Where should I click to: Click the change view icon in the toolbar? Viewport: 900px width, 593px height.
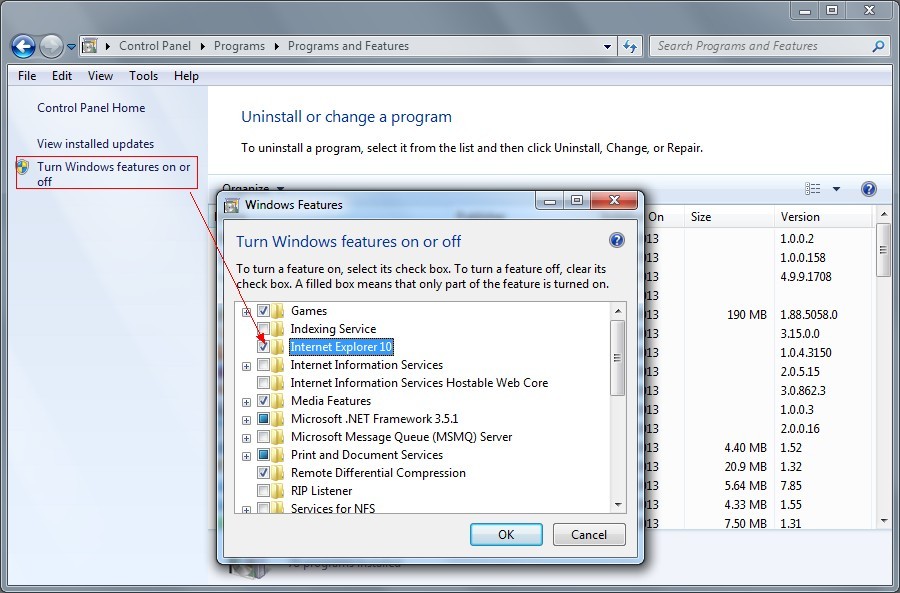[x=812, y=188]
